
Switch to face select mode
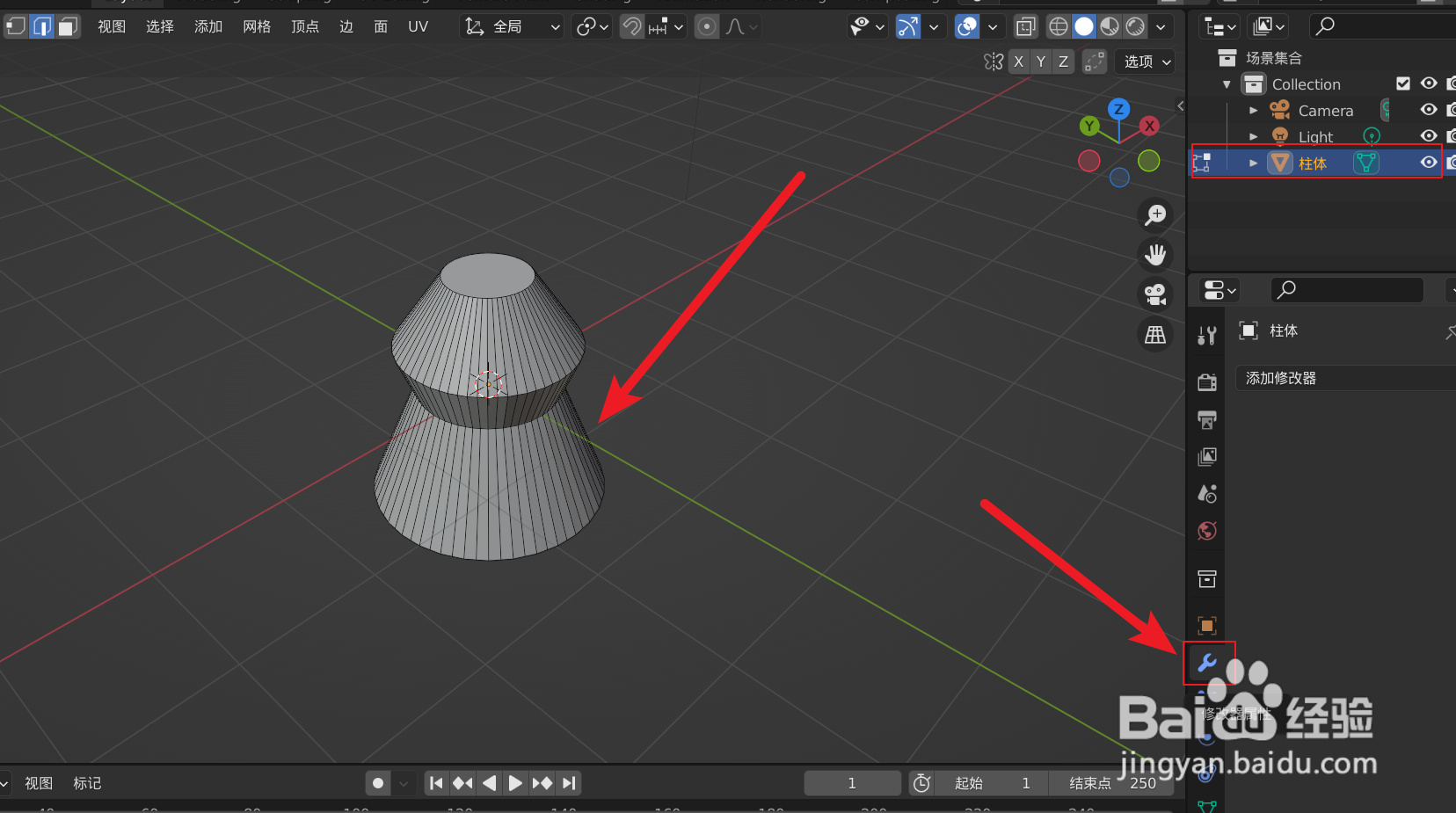[x=68, y=26]
